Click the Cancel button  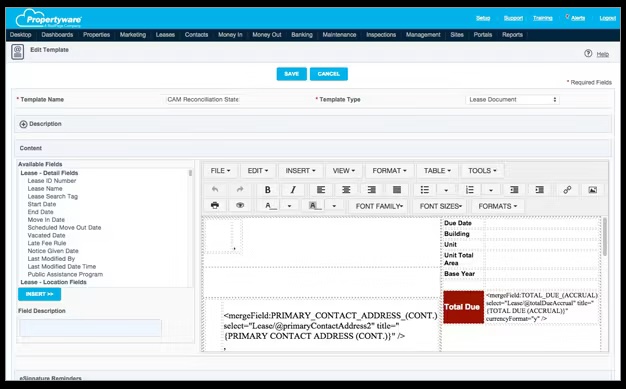point(329,74)
